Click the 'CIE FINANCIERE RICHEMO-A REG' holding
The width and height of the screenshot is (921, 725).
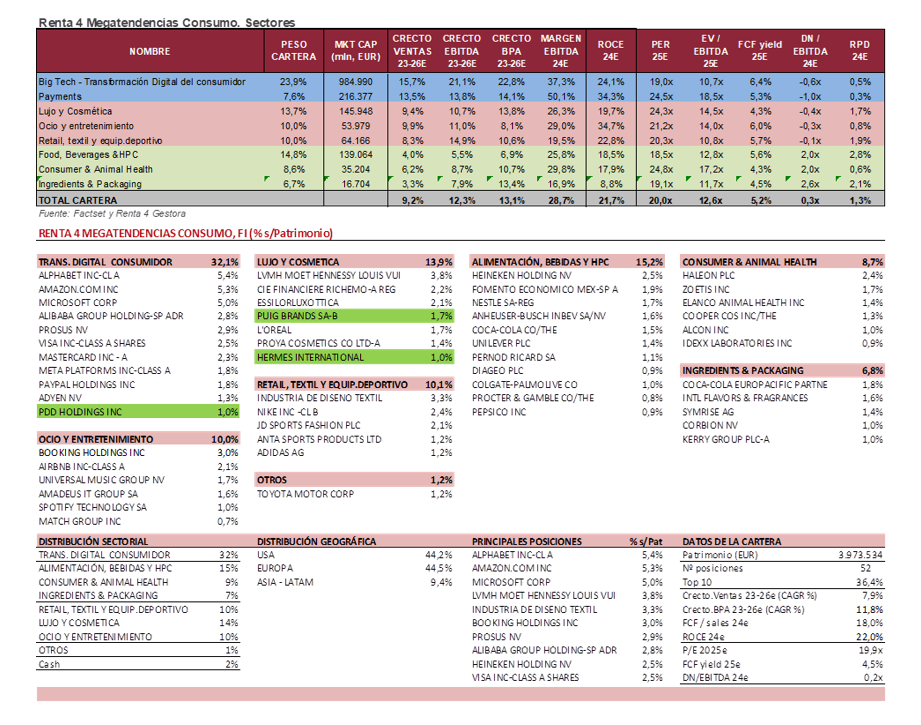[326, 289]
